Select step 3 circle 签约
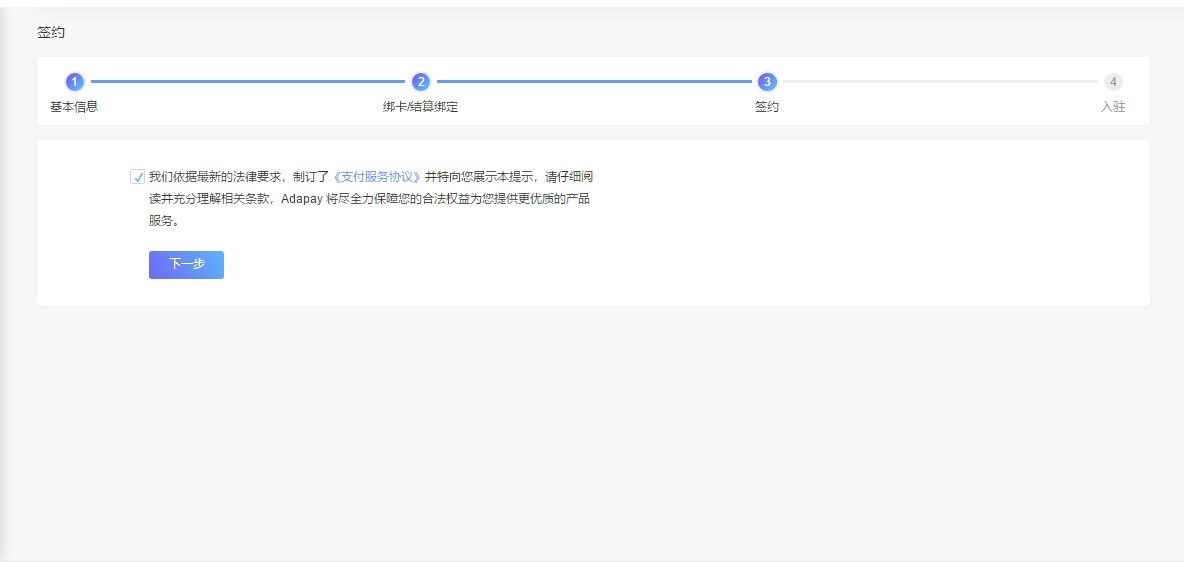Screen dimensions: 1184x562 (767, 82)
